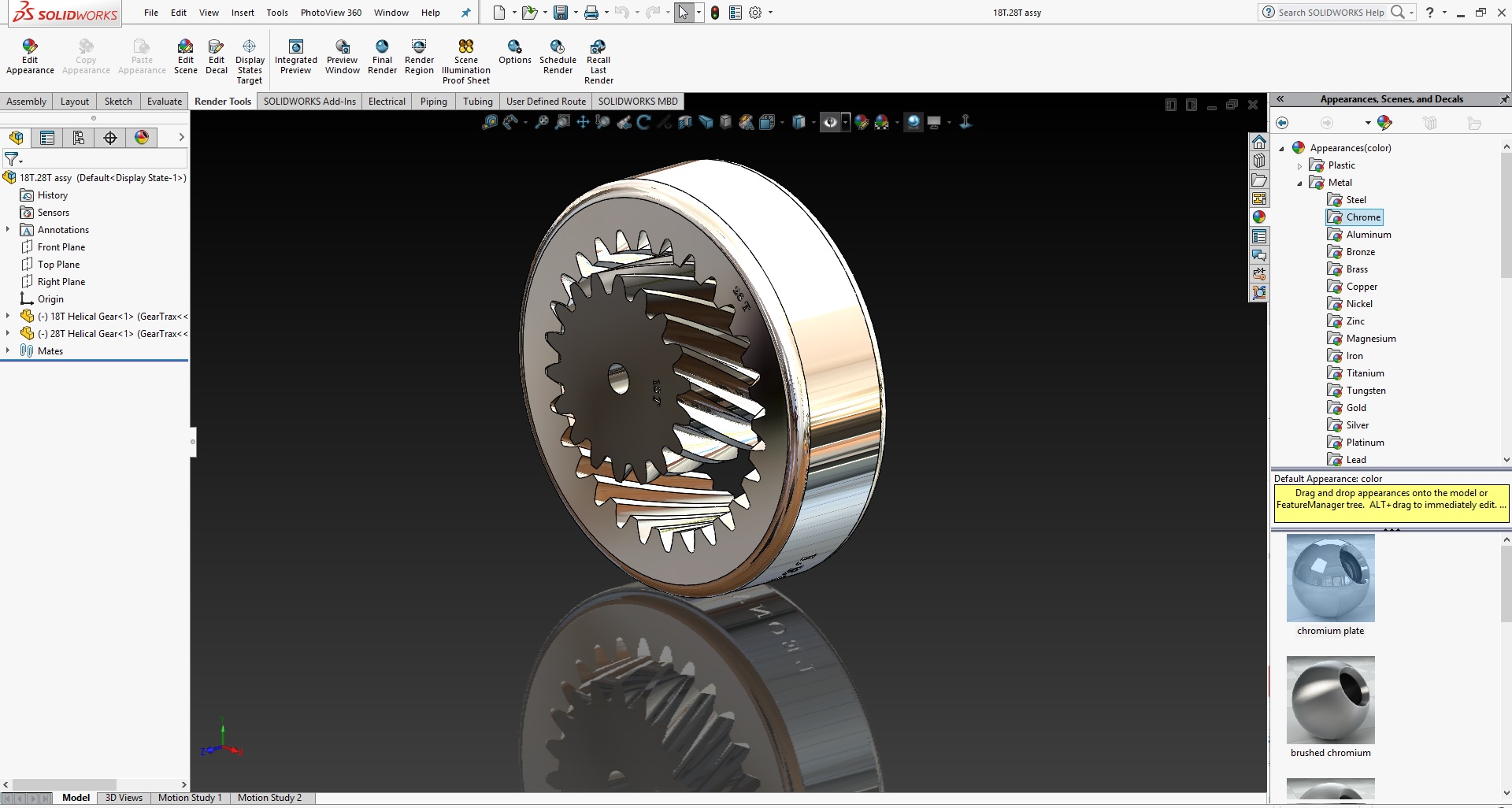Collapse the Metal appearances folder
The image size is (1512, 808).
pyautogui.click(x=1300, y=183)
